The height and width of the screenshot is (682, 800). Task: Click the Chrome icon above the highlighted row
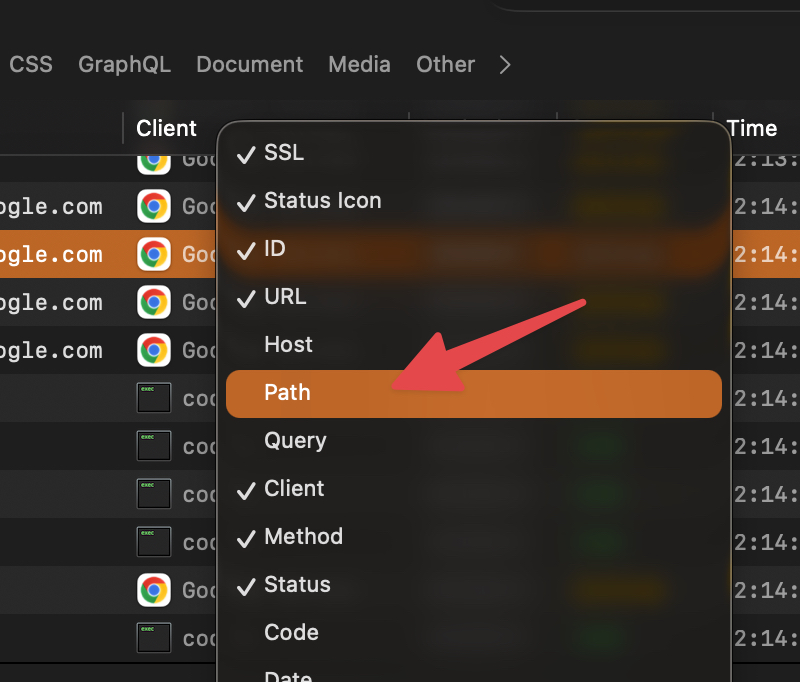coord(154,206)
